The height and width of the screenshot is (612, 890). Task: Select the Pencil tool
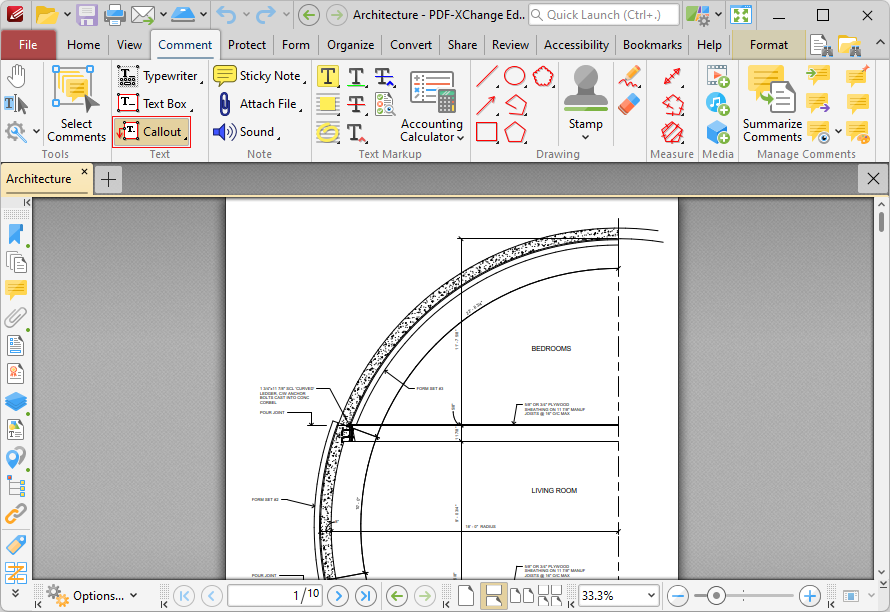(629, 76)
